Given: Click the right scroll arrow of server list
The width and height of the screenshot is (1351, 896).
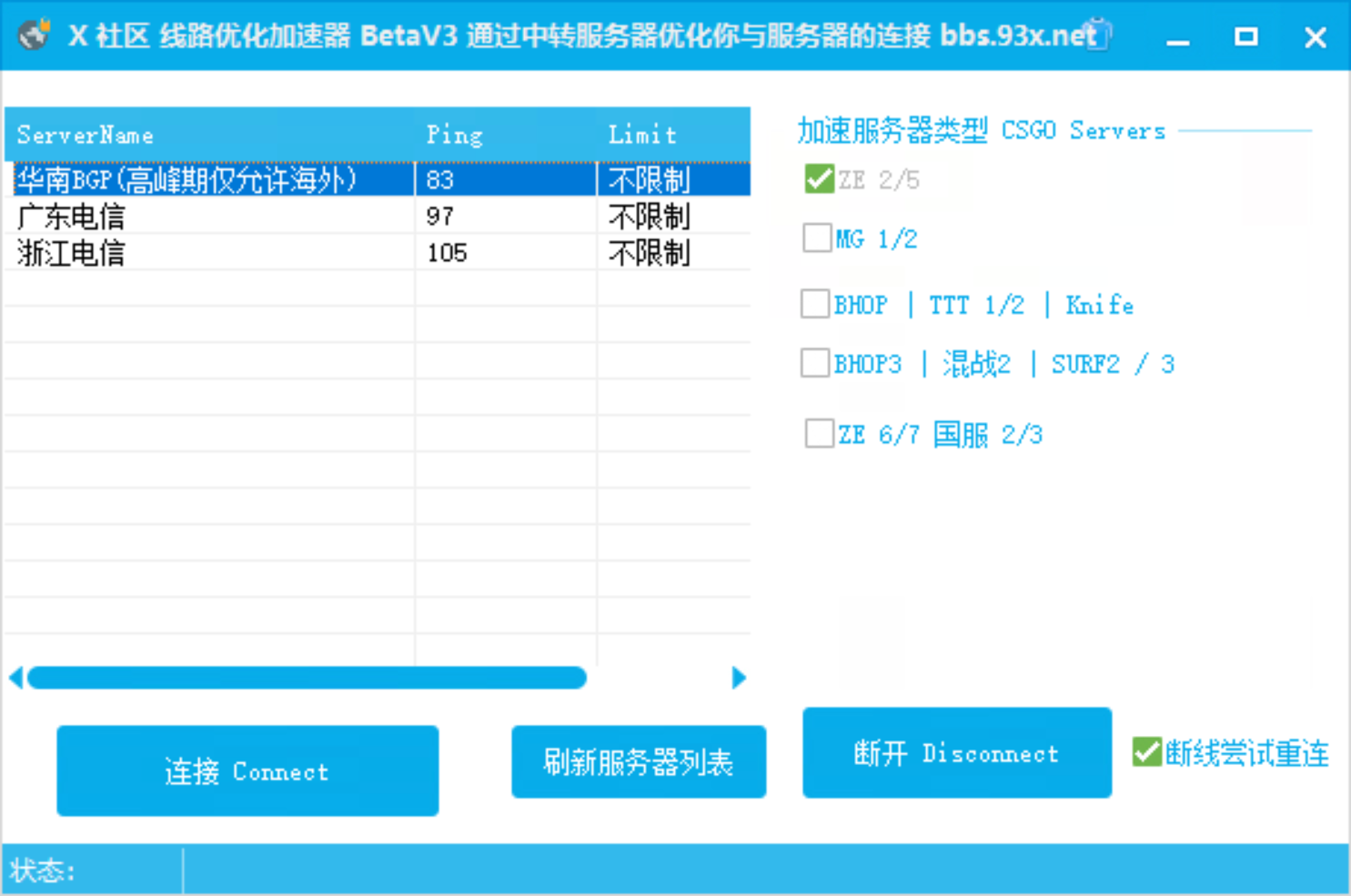Looking at the screenshot, I should (739, 678).
